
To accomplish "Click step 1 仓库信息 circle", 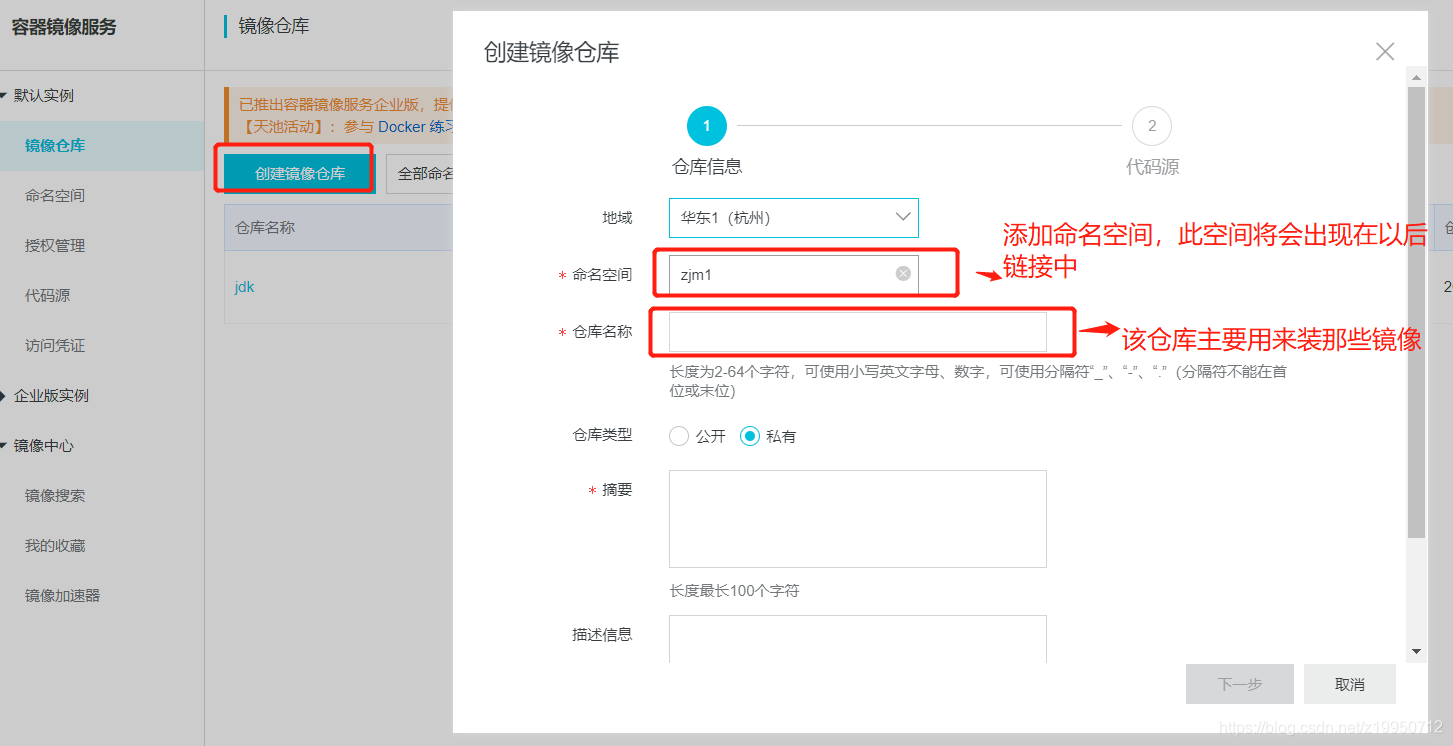I will (x=706, y=126).
